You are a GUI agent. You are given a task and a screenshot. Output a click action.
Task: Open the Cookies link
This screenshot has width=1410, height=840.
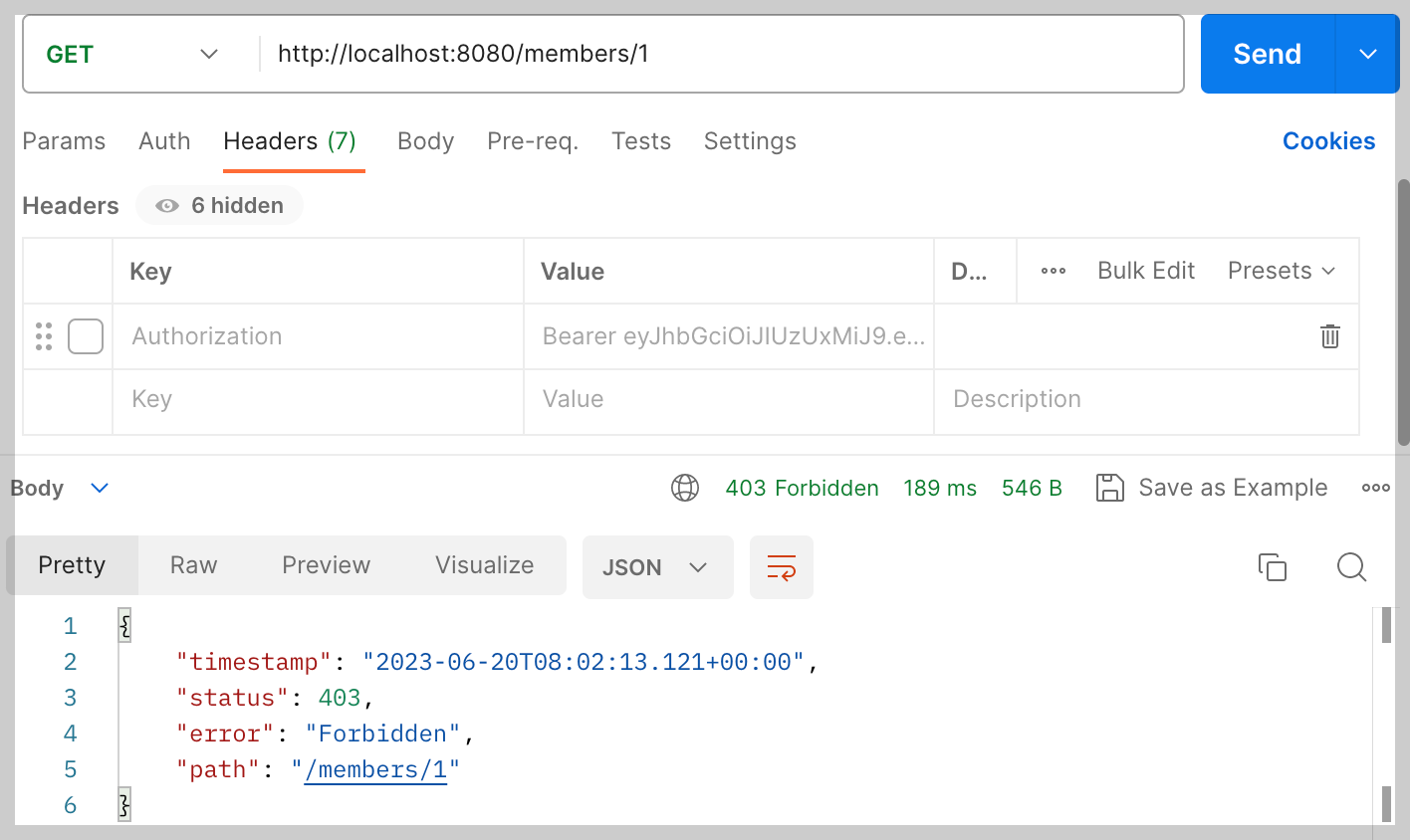[x=1328, y=141]
